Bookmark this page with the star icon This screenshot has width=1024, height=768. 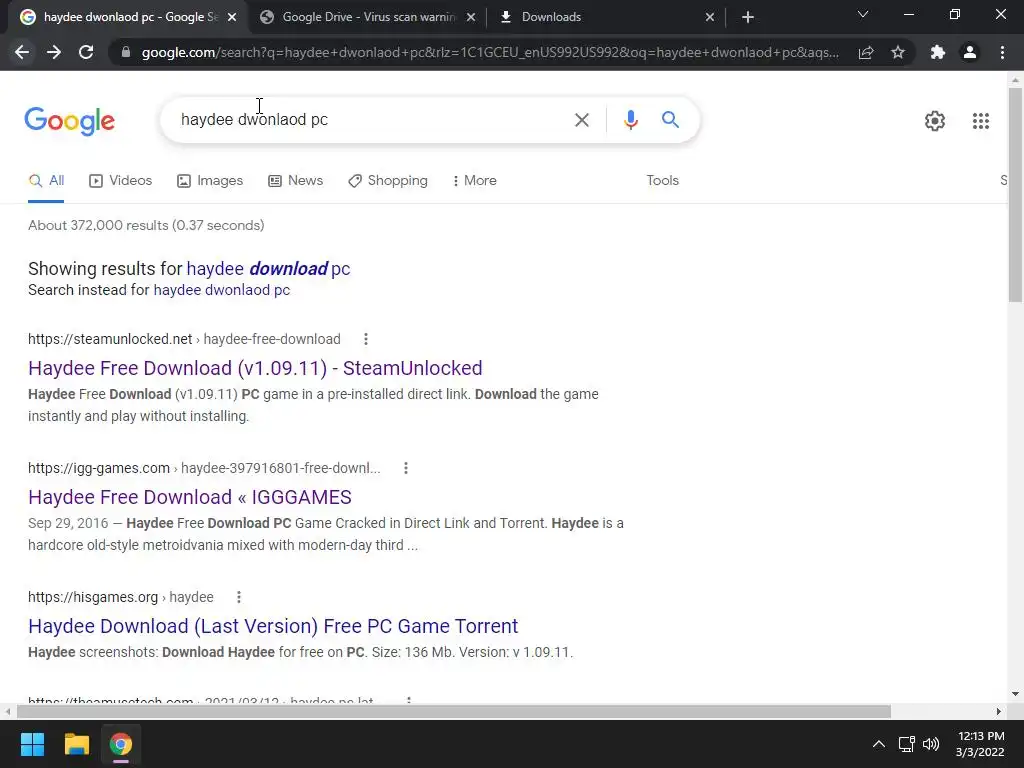click(x=898, y=52)
